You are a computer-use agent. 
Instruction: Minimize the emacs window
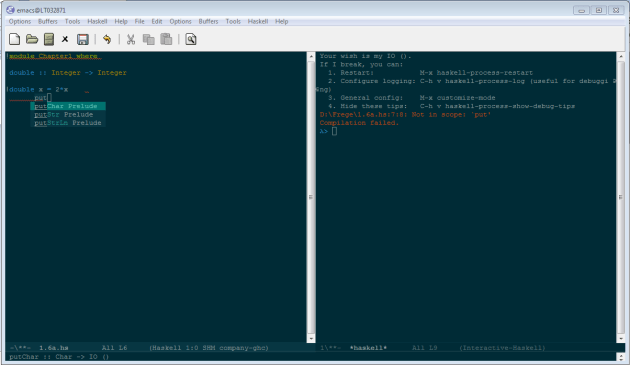(581, 10)
